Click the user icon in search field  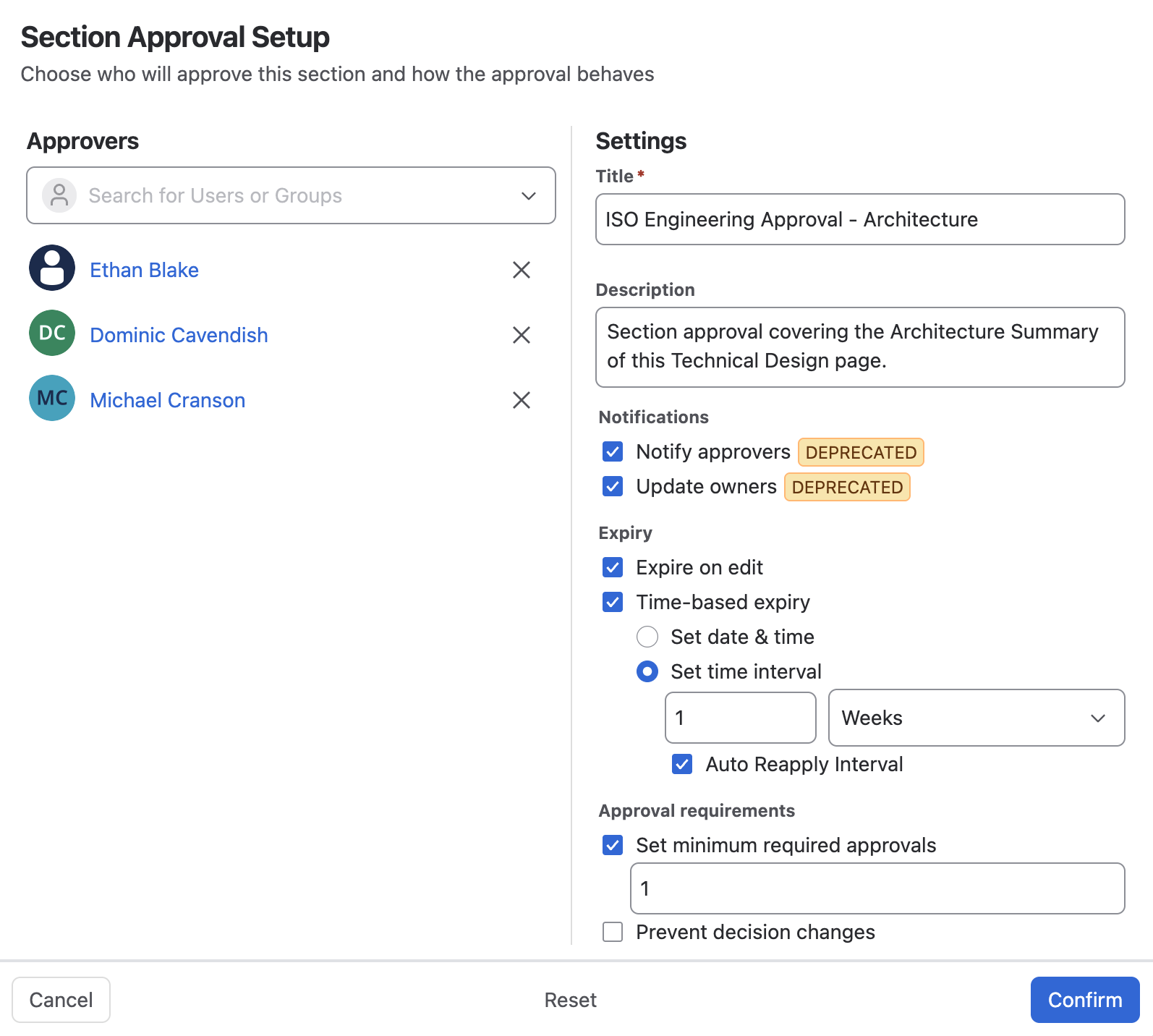click(59, 195)
